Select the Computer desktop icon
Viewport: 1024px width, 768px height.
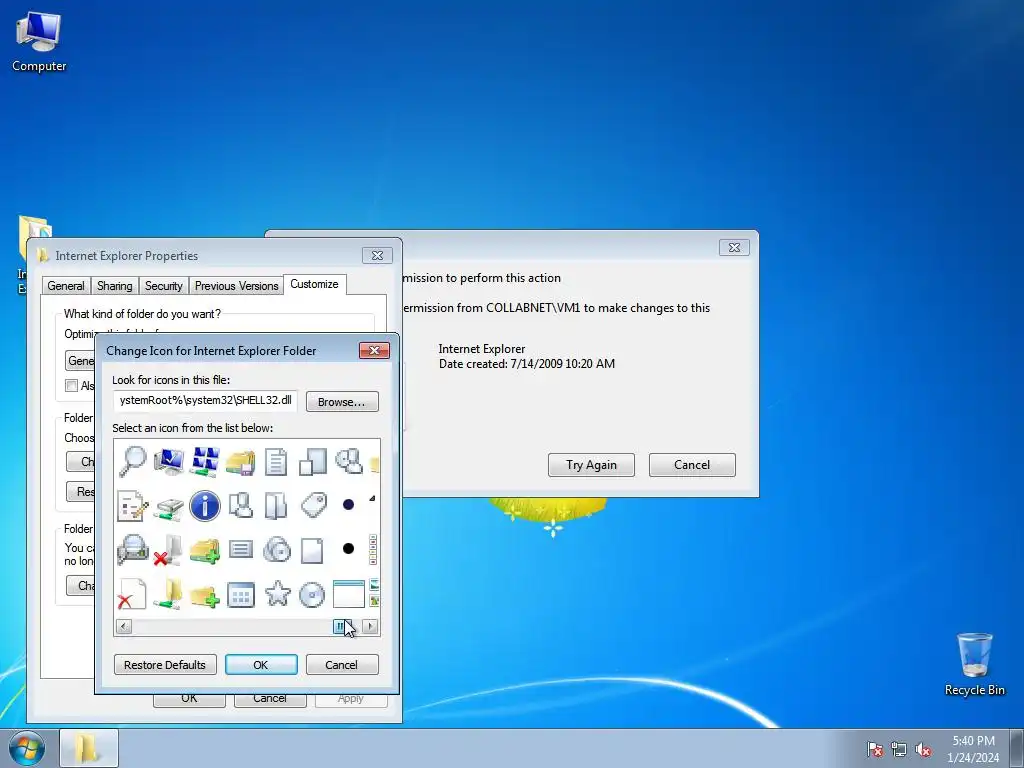coord(39,42)
